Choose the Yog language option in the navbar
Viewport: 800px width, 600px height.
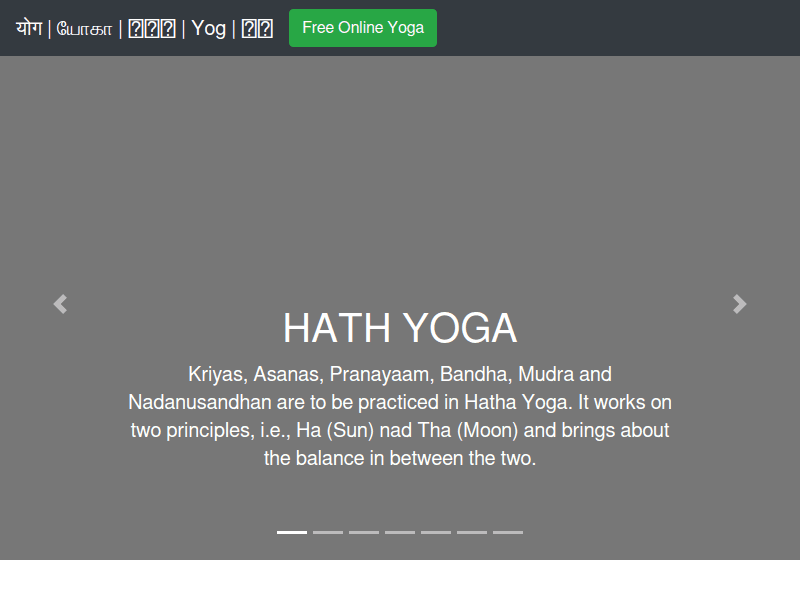(x=209, y=28)
